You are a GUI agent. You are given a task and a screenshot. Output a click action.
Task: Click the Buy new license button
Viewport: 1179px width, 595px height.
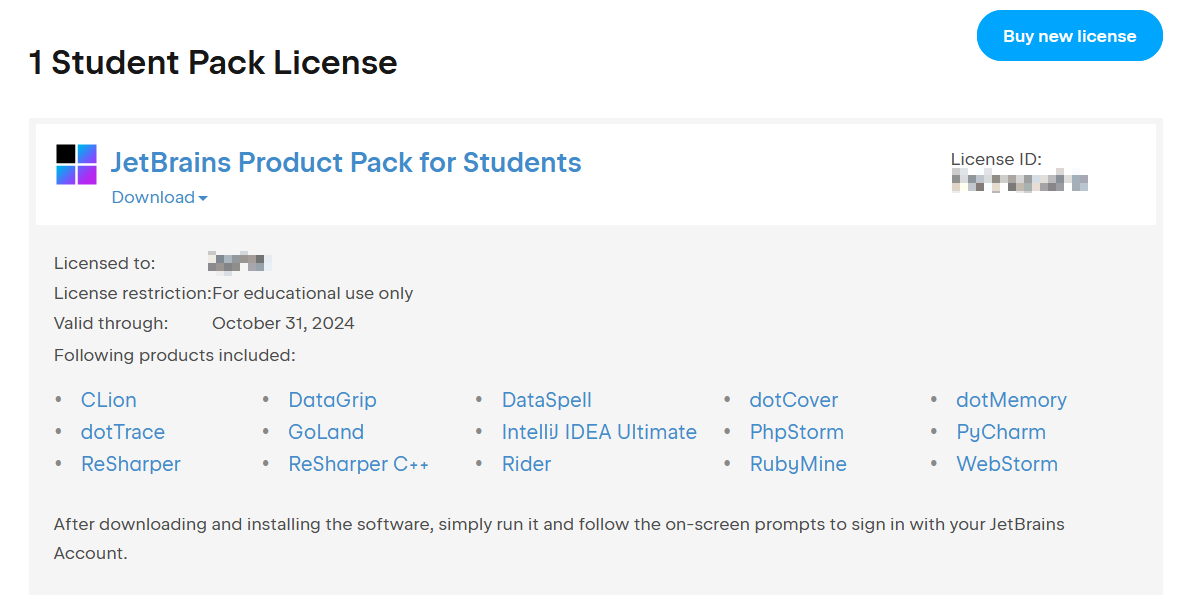pos(1069,36)
